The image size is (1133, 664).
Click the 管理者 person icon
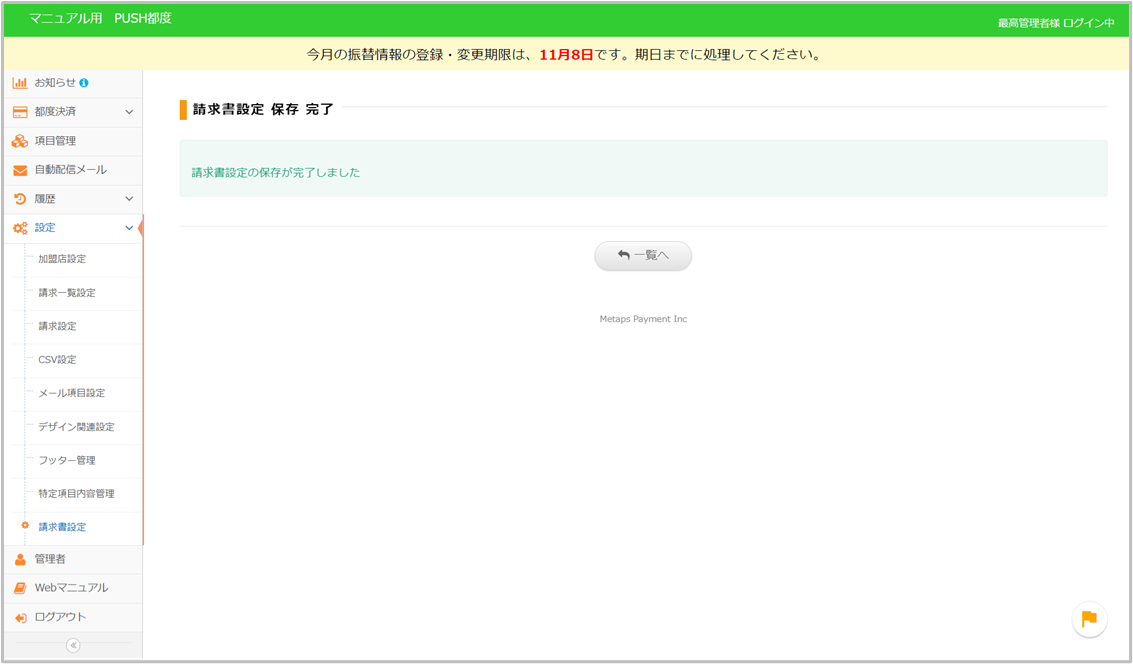tap(20, 559)
